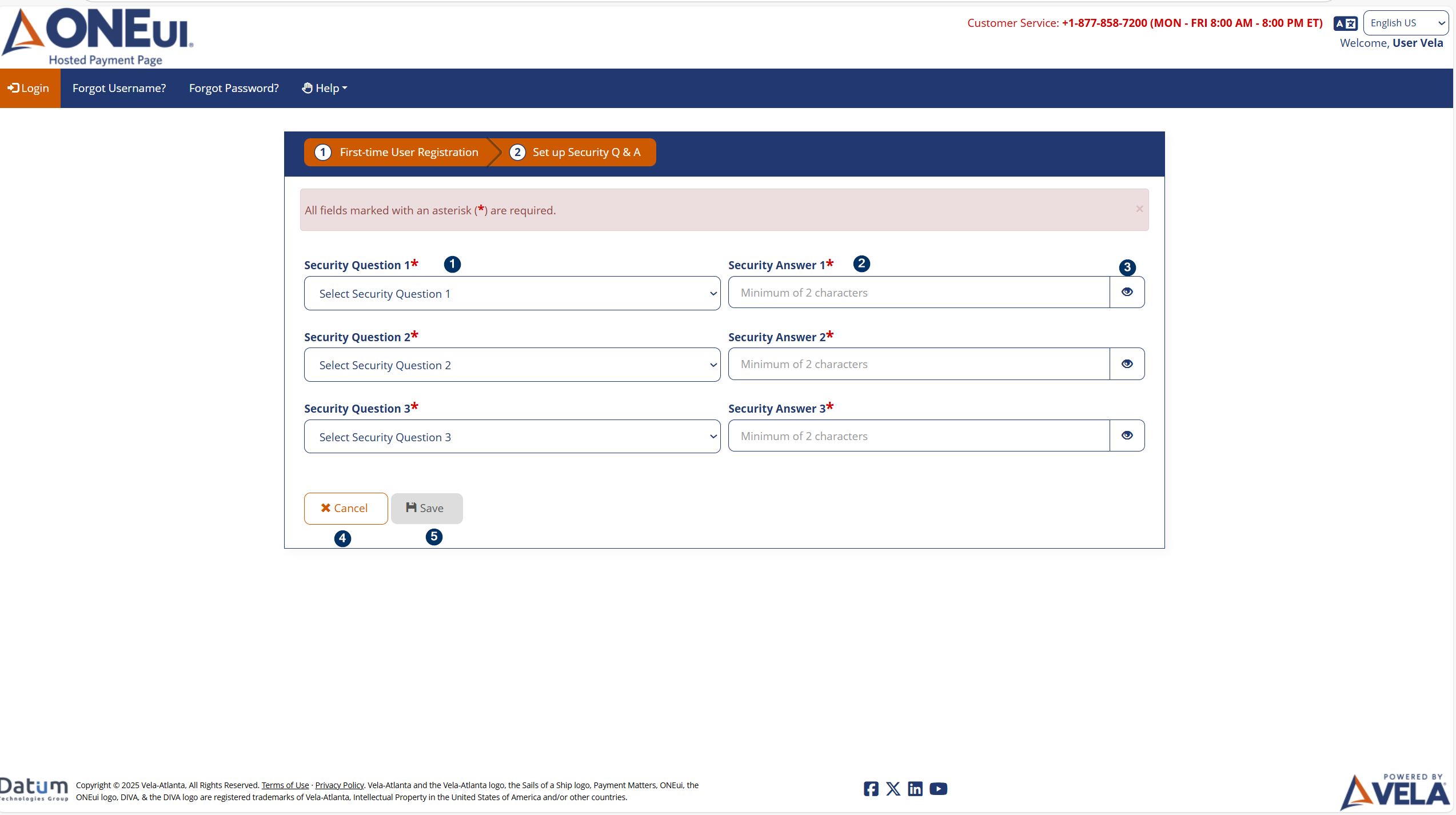Viewport: 1456px width, 815px height.
Task: Open the Help menu
Action: [324, 87]
